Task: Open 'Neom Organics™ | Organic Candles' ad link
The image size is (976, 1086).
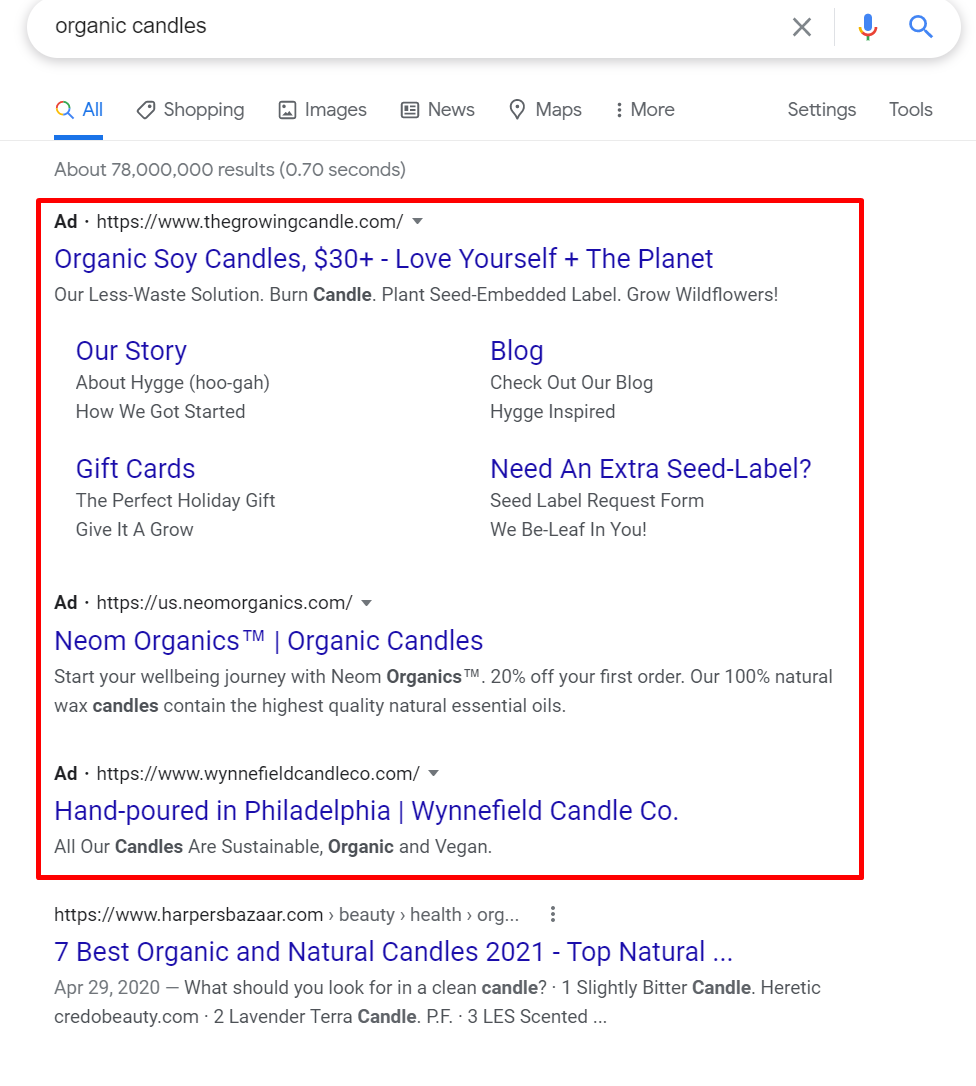Action: pos(268,641)
